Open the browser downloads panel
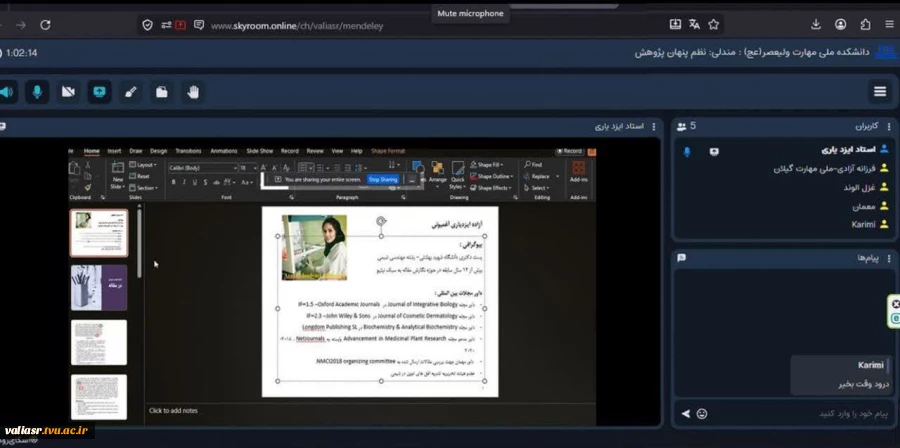 coord(816,24)
